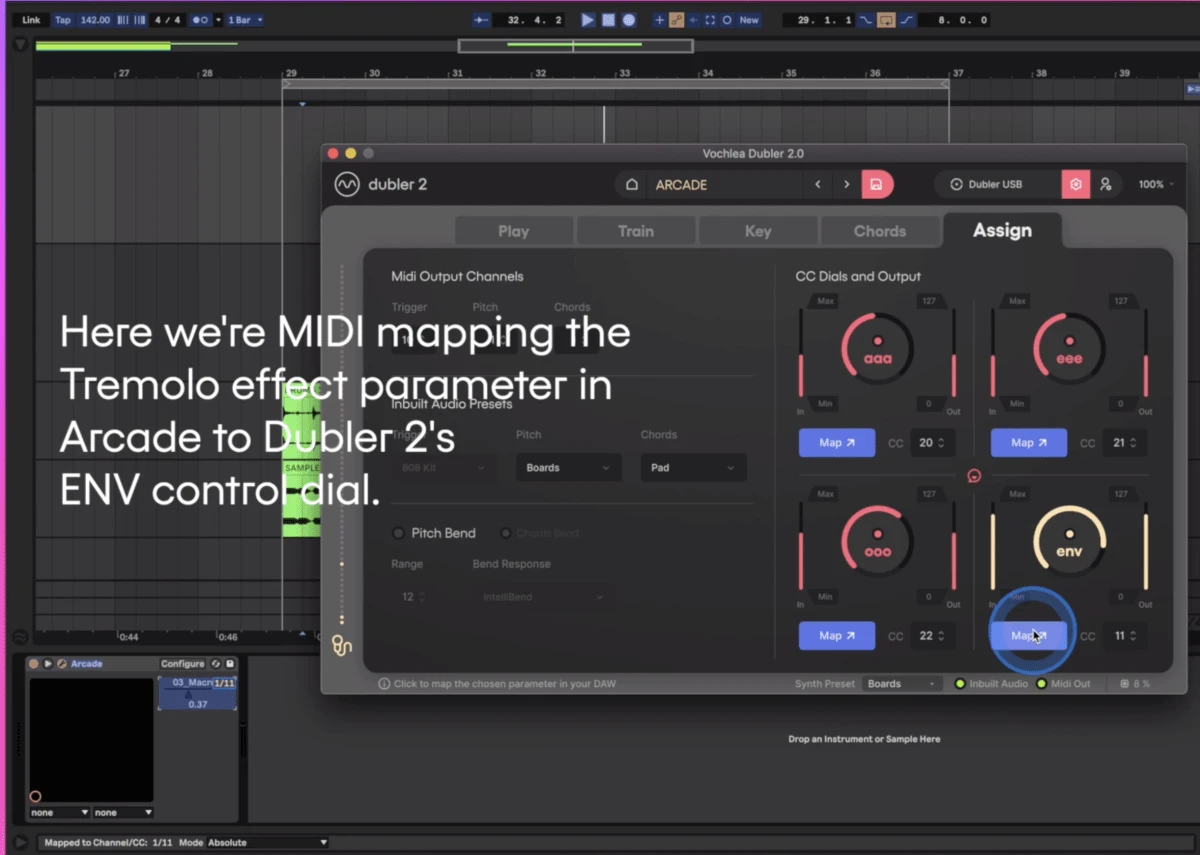Go to the previous preset arrow
This screenshot has height=855, width=1200.
(x=818, y=185)
